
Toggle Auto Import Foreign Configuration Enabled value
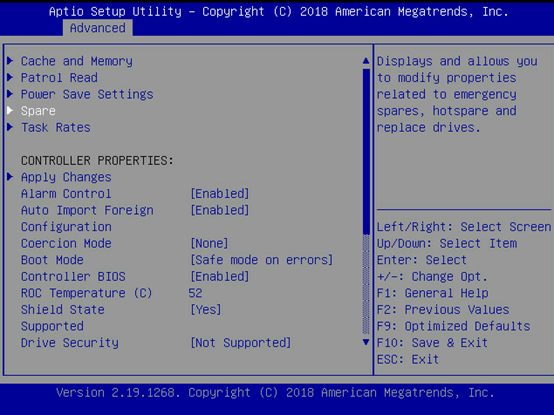coord(220,210)
